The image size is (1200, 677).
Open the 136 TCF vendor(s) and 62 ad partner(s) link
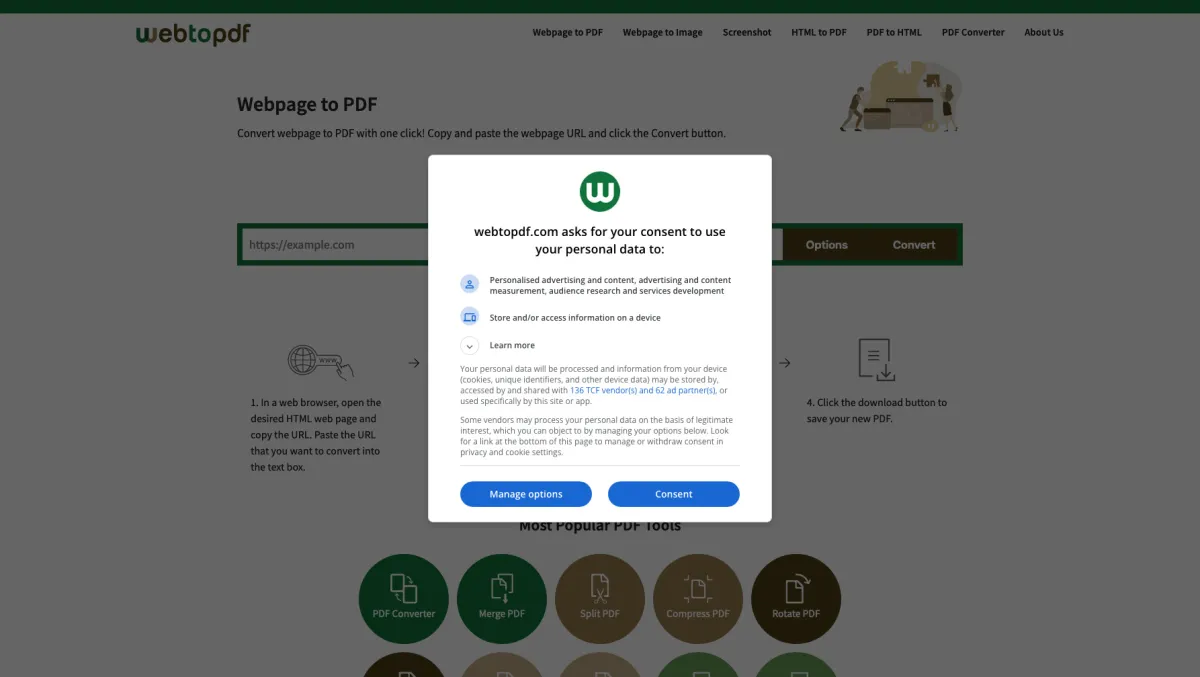[x=643, y=390]
